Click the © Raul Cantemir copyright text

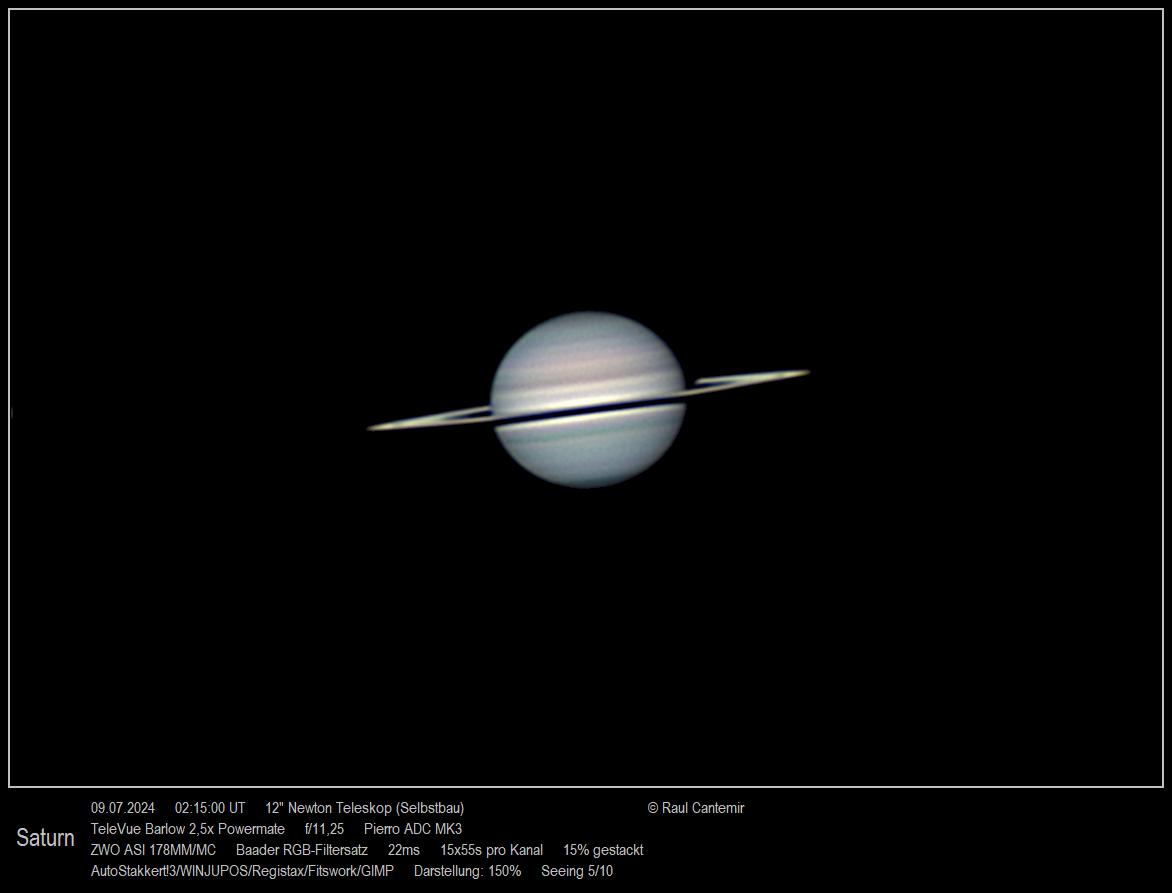696,808
